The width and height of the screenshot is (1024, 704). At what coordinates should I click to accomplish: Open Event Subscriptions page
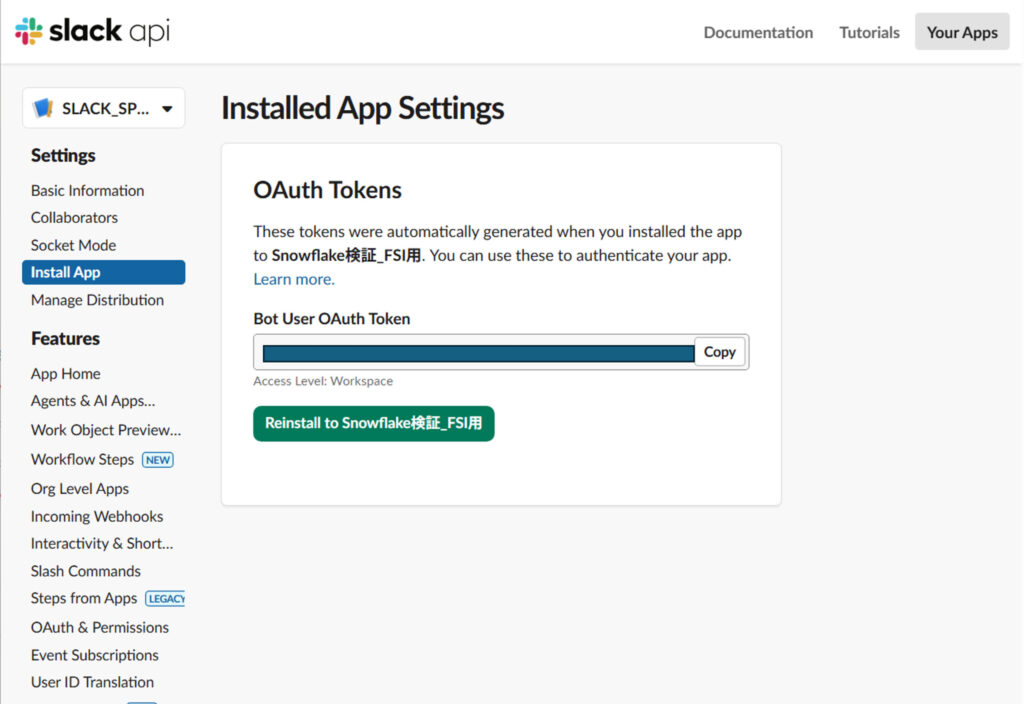pos(95,655)
